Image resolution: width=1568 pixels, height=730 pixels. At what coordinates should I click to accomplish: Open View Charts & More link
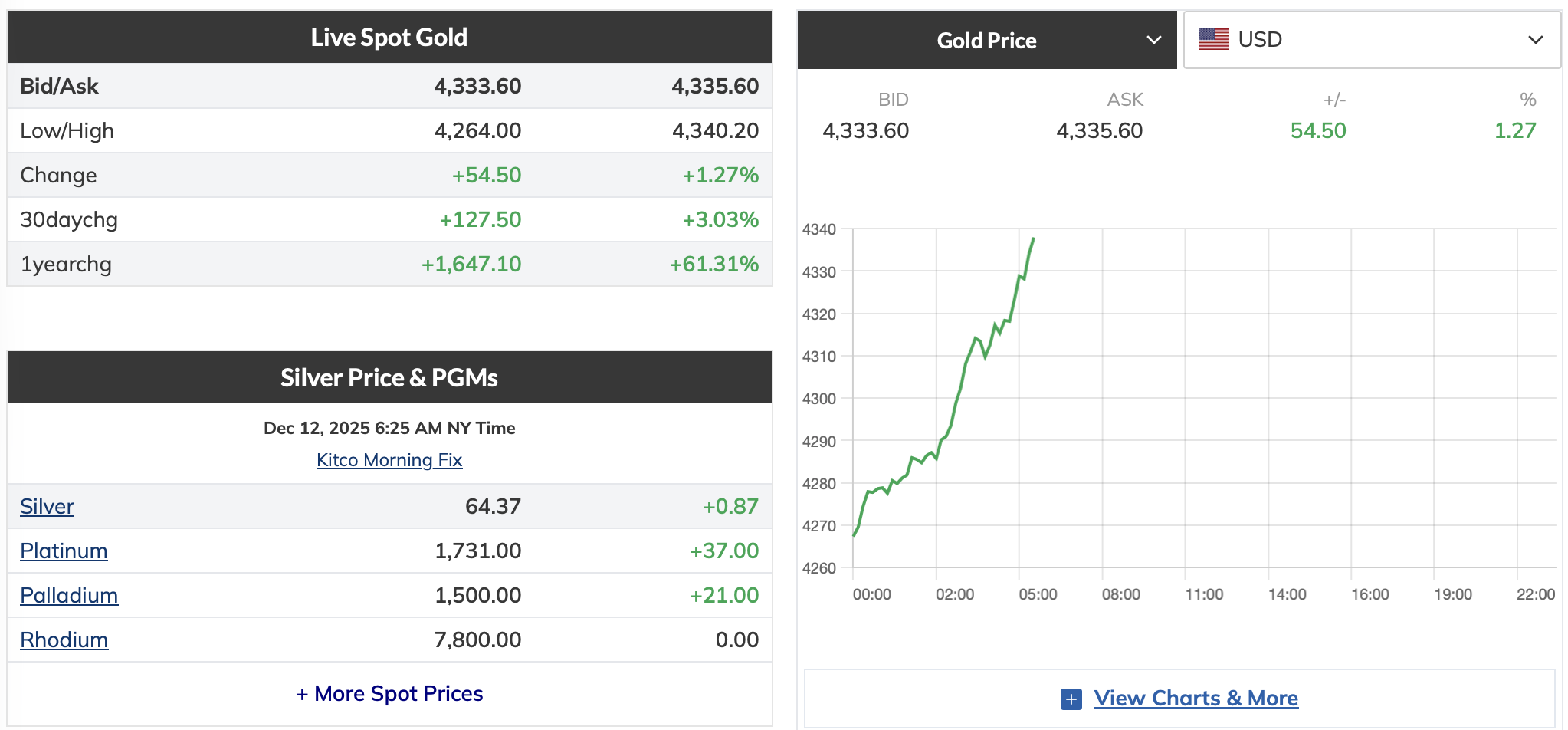(x=1196, y=699)
